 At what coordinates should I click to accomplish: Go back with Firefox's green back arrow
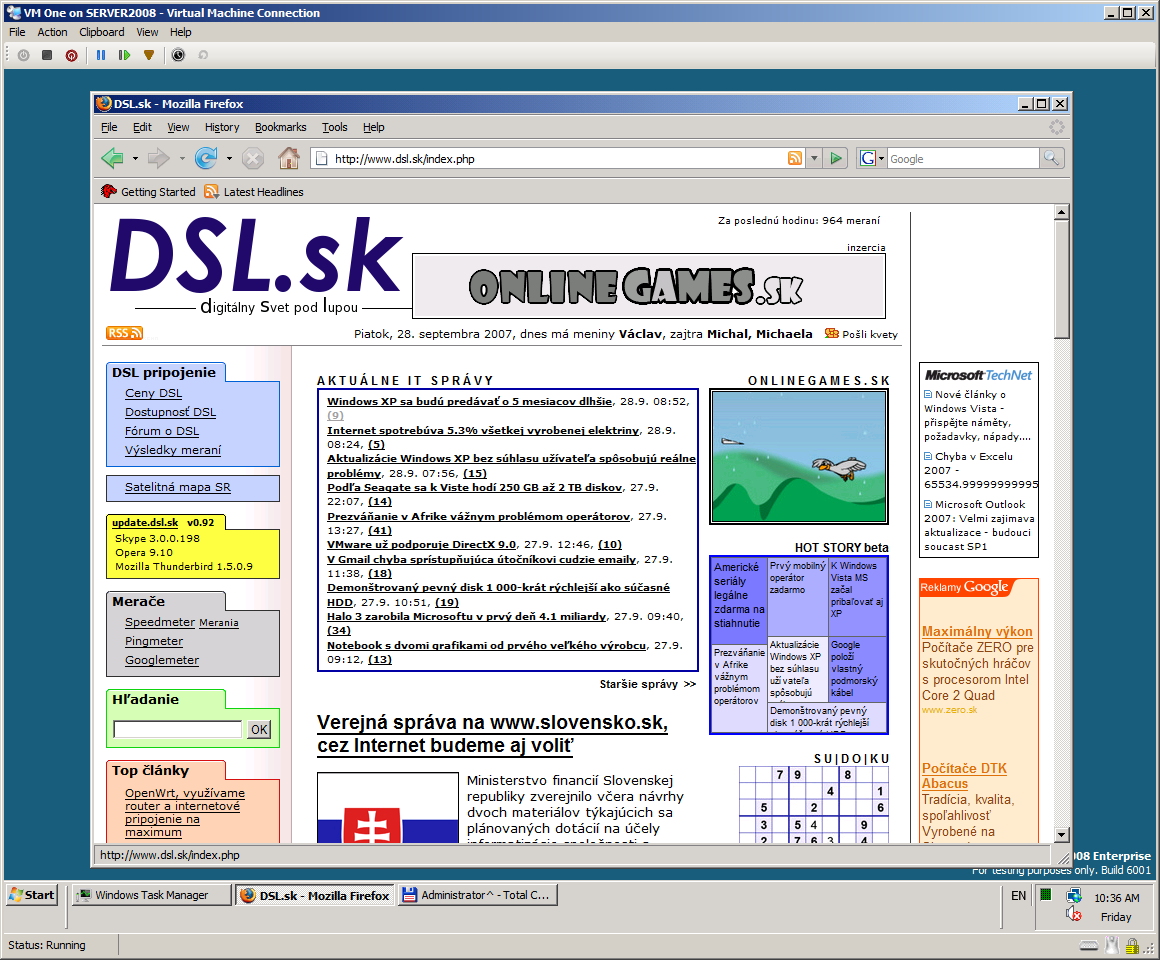112,158
